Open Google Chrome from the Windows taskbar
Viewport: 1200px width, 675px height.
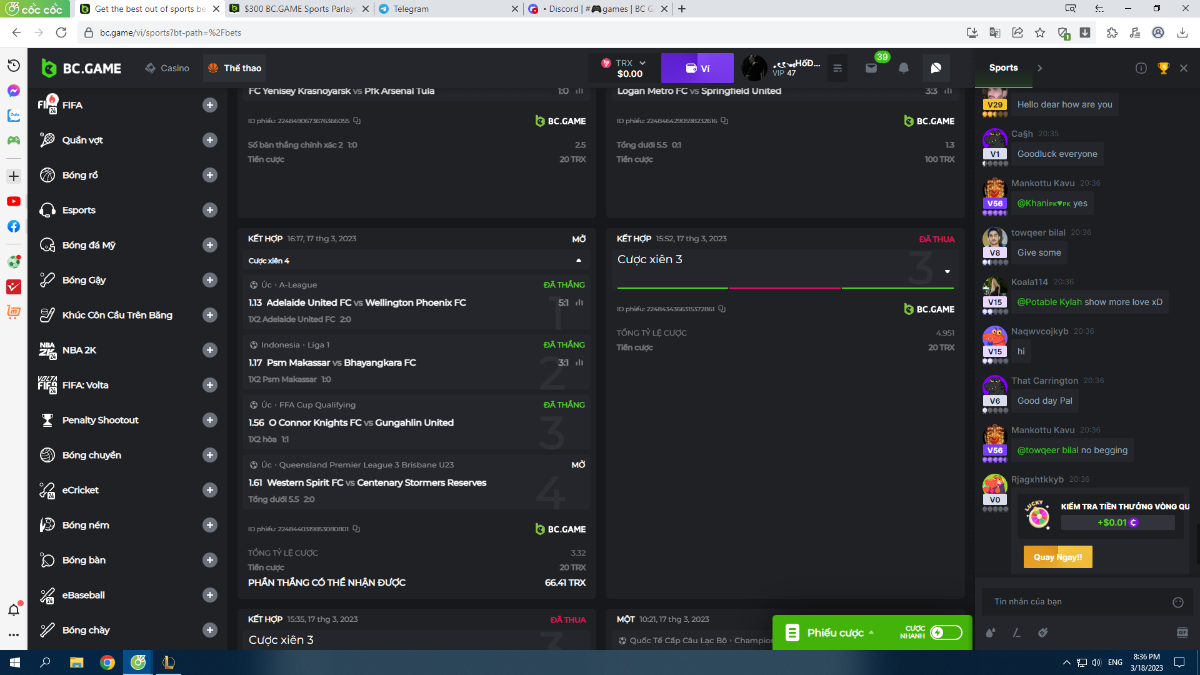pyautogui.click(x=107, y=662)
